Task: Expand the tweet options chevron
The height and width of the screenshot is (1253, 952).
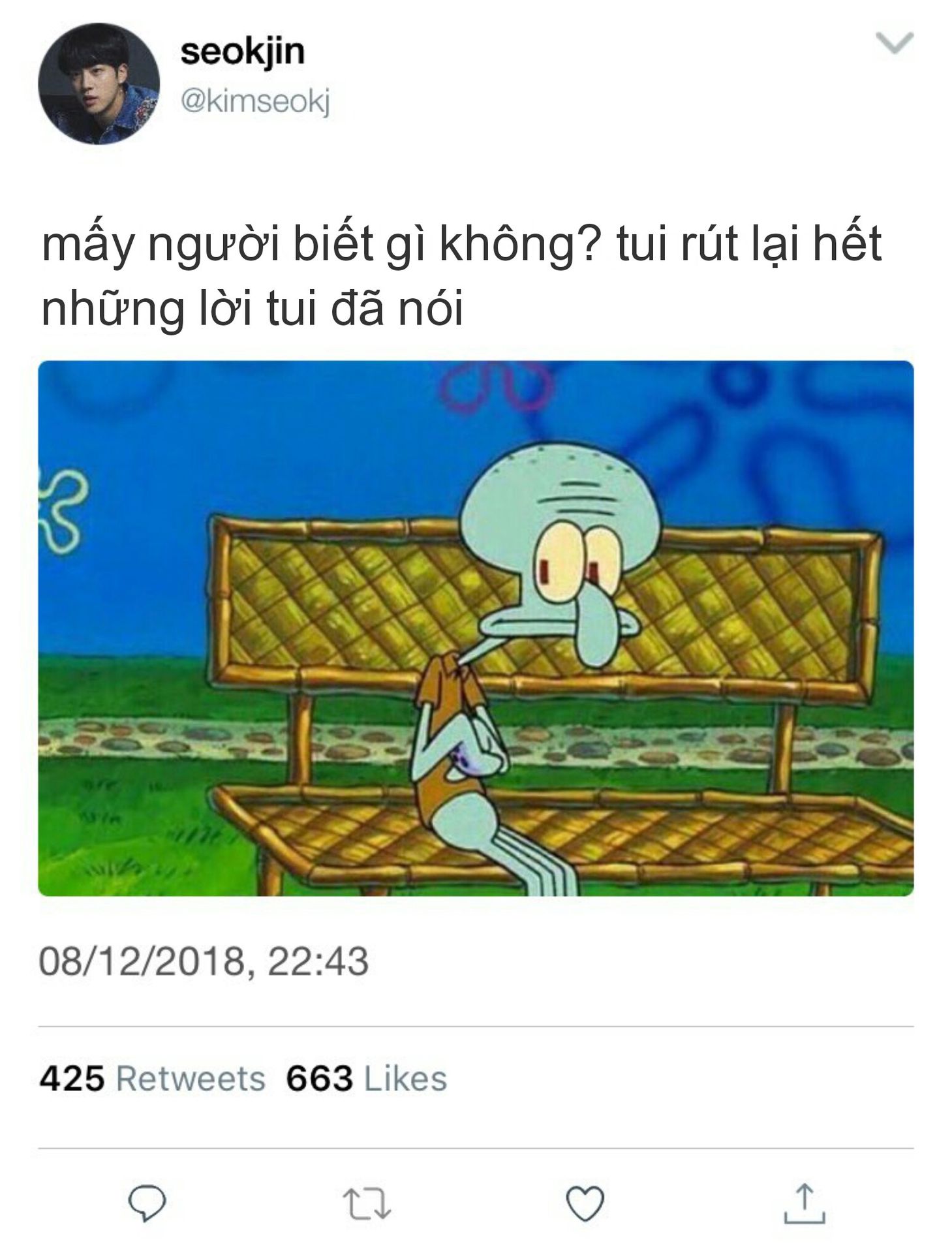Action: [x=894, y=43]
